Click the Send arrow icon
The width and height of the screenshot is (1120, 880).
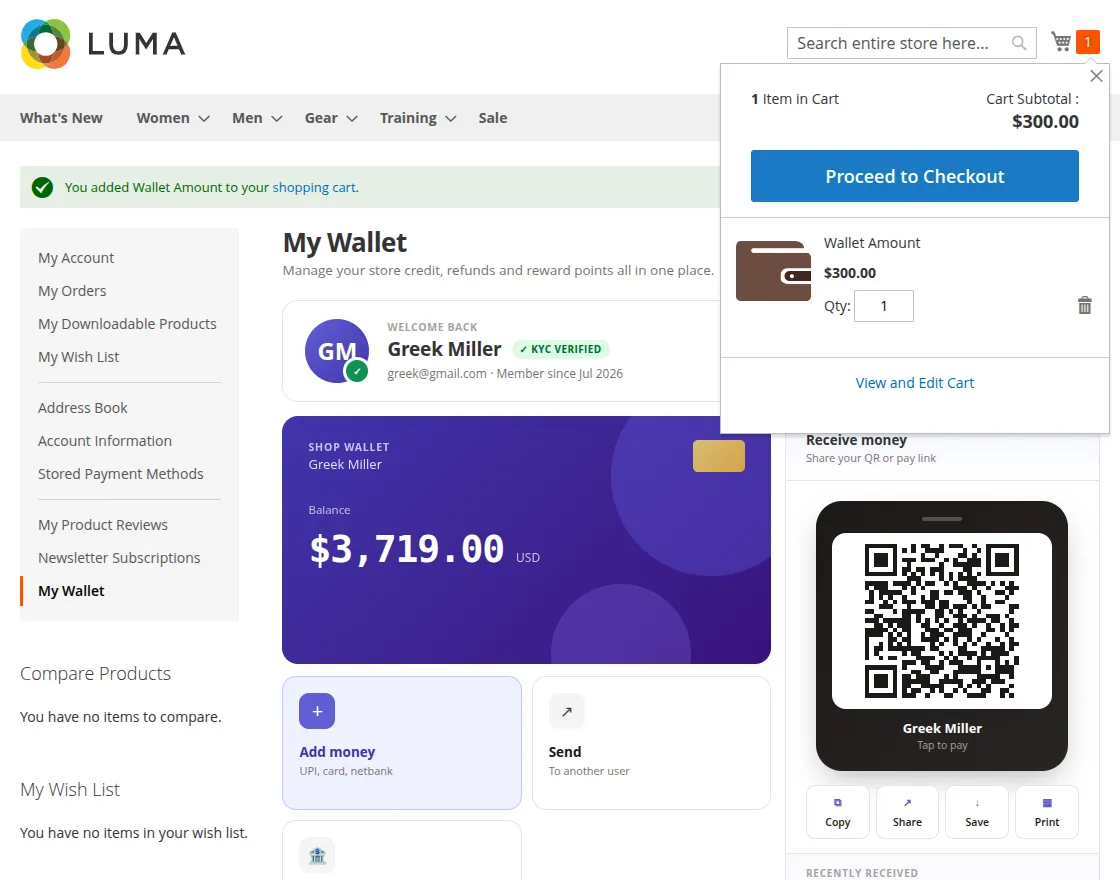566,711
